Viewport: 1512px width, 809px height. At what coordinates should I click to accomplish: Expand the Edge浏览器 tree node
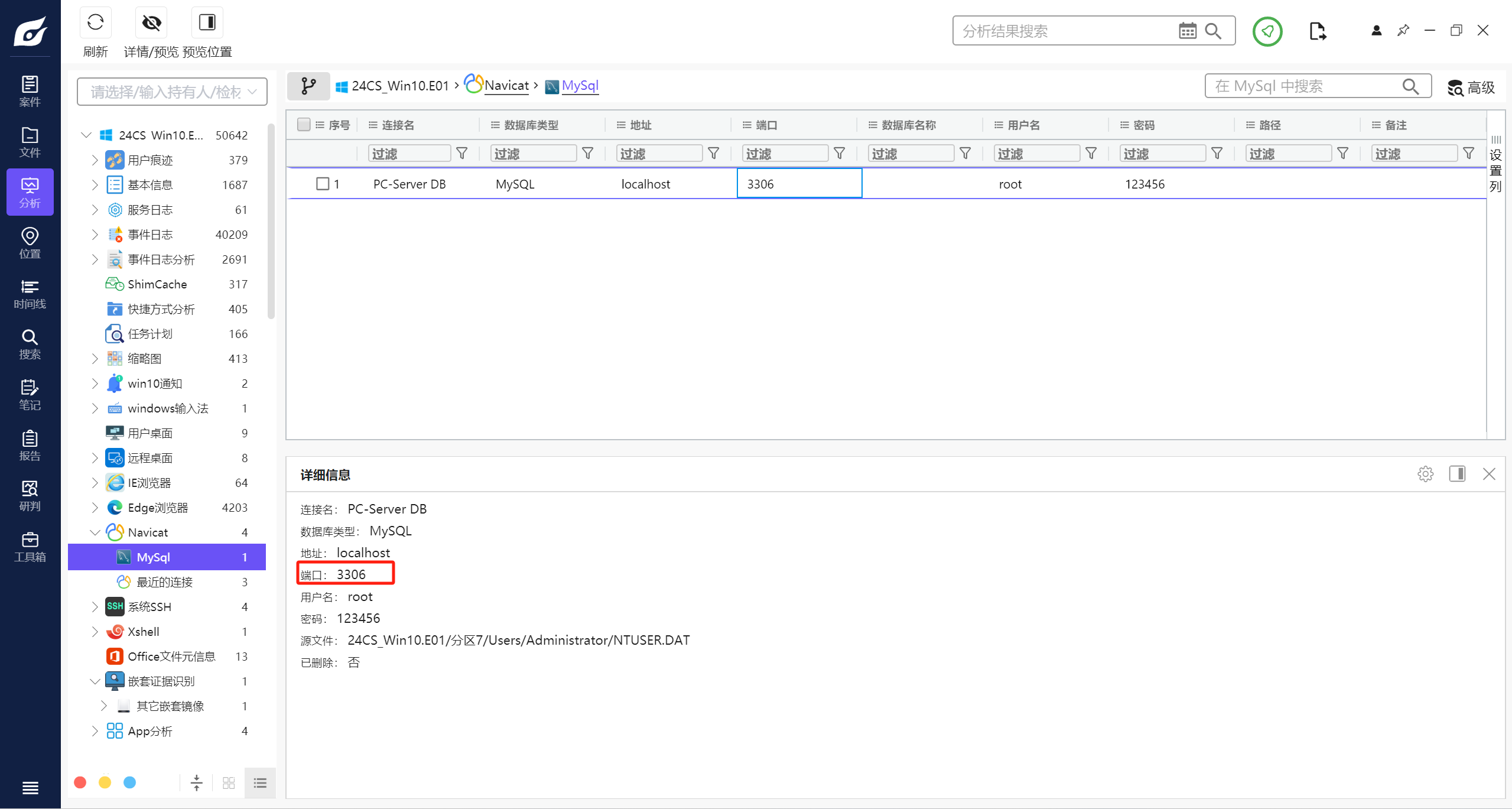(x=95, y=508)
